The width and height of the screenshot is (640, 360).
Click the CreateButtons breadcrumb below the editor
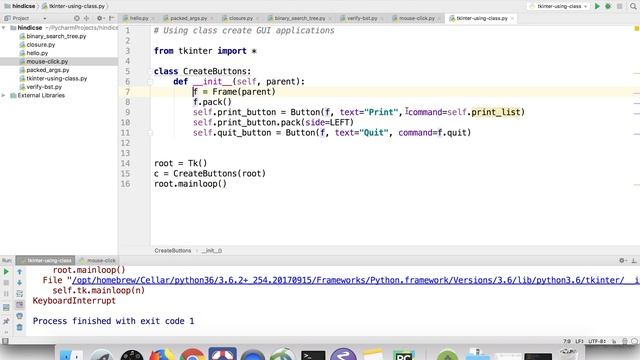173,251
